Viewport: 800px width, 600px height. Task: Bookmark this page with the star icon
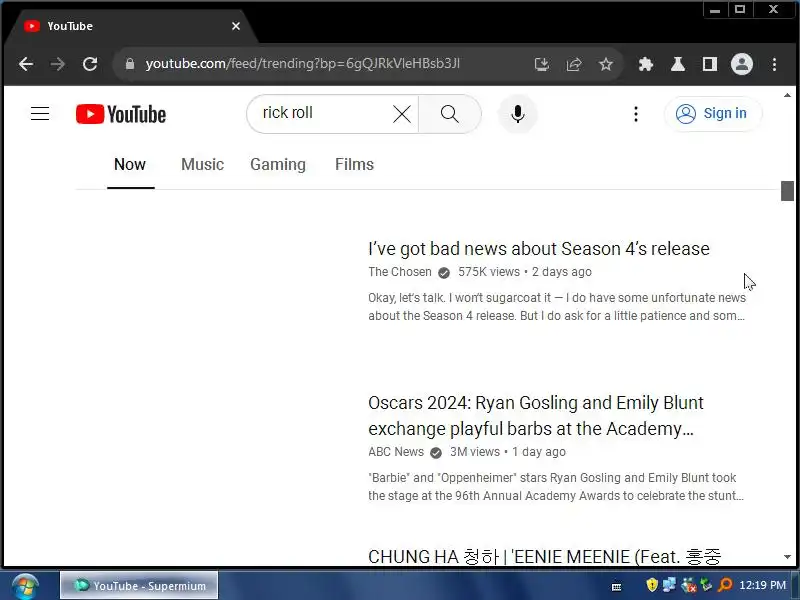click(x=606, y=64)
